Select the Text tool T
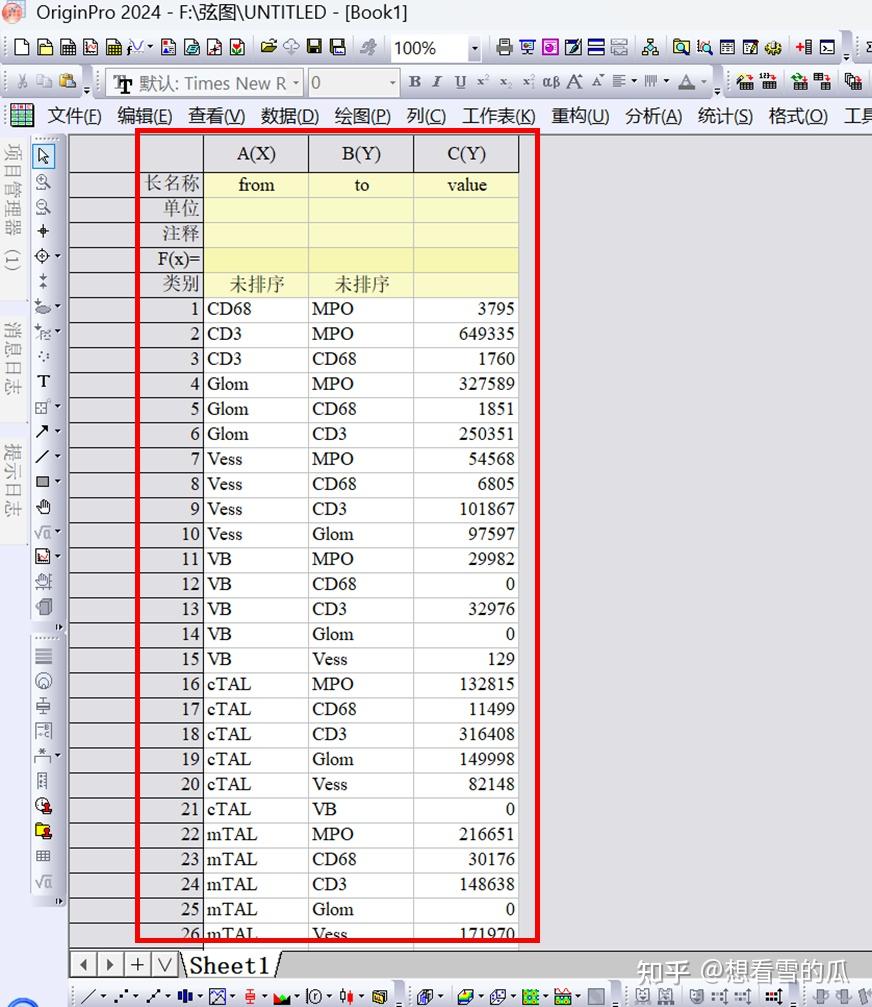This screenshot has height=1007, width=872. click(x=43, y=381)
